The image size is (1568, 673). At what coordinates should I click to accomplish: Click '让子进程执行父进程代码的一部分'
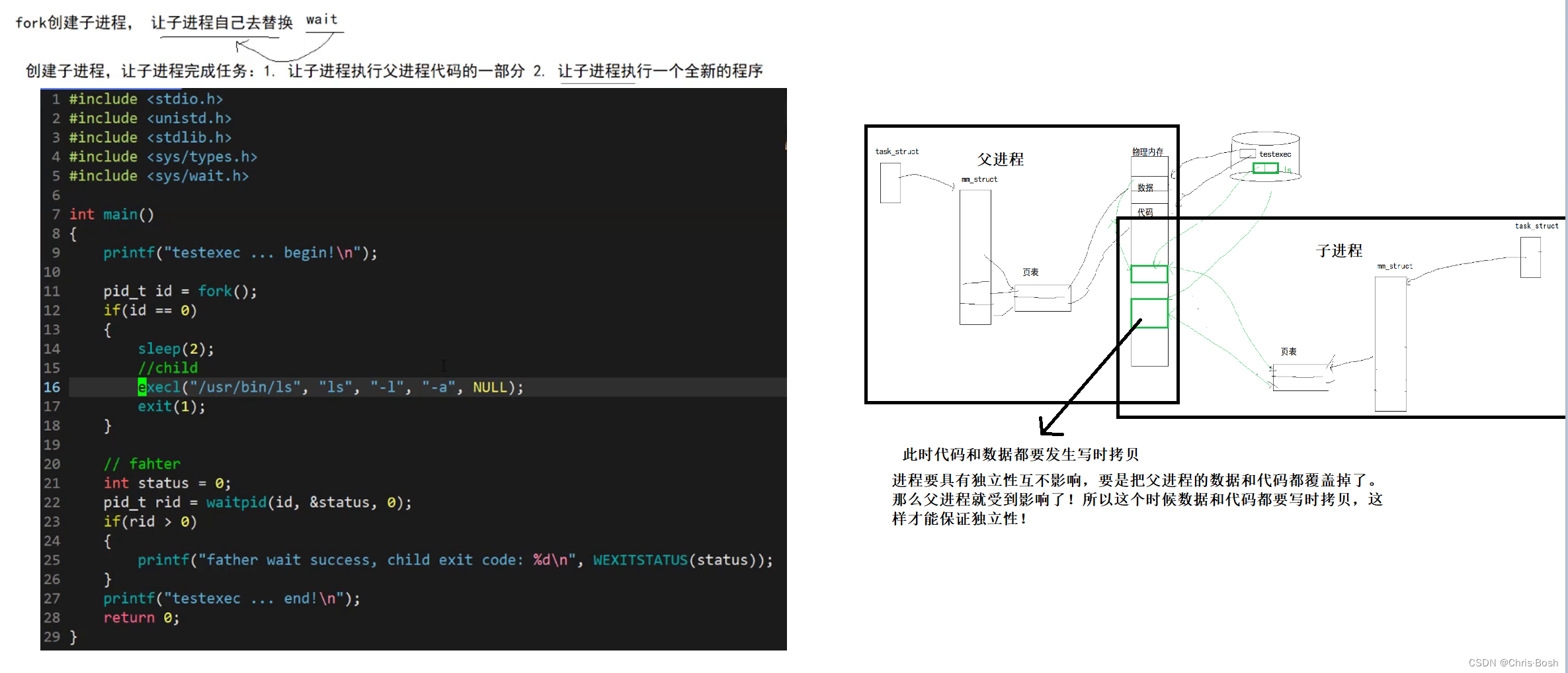tap(406, 71)
